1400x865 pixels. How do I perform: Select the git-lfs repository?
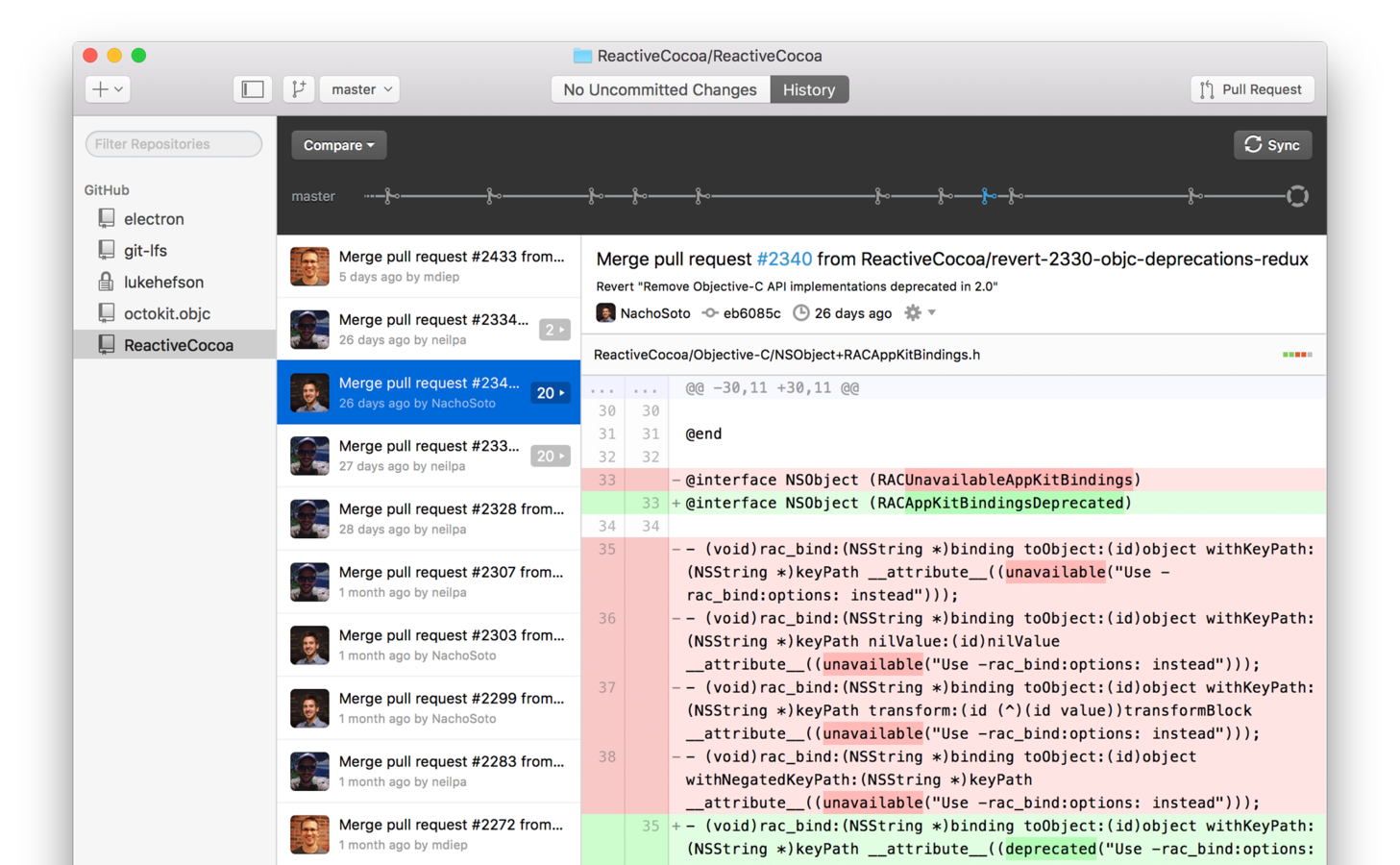[175, 251]
